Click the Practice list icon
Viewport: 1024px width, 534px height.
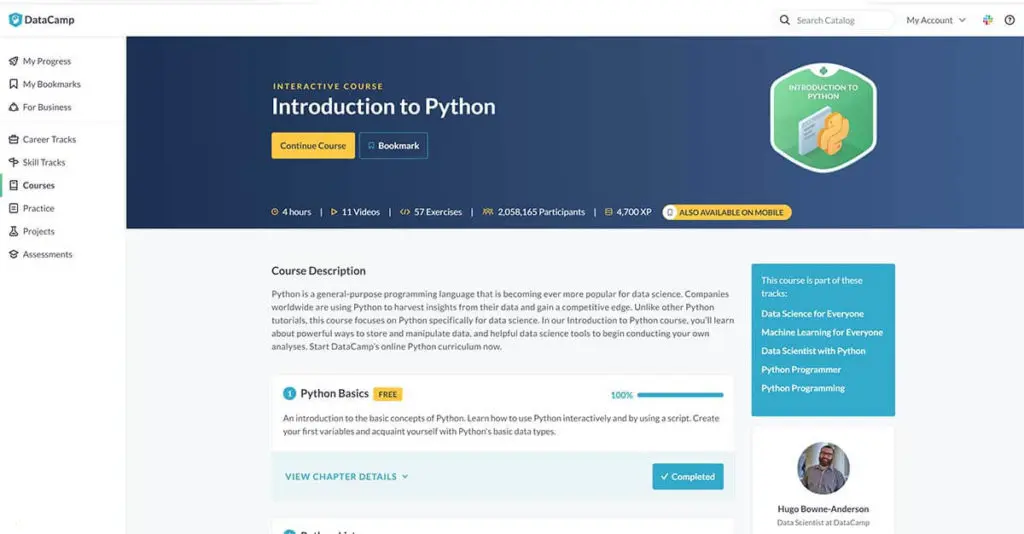click(x=13, y=208)
